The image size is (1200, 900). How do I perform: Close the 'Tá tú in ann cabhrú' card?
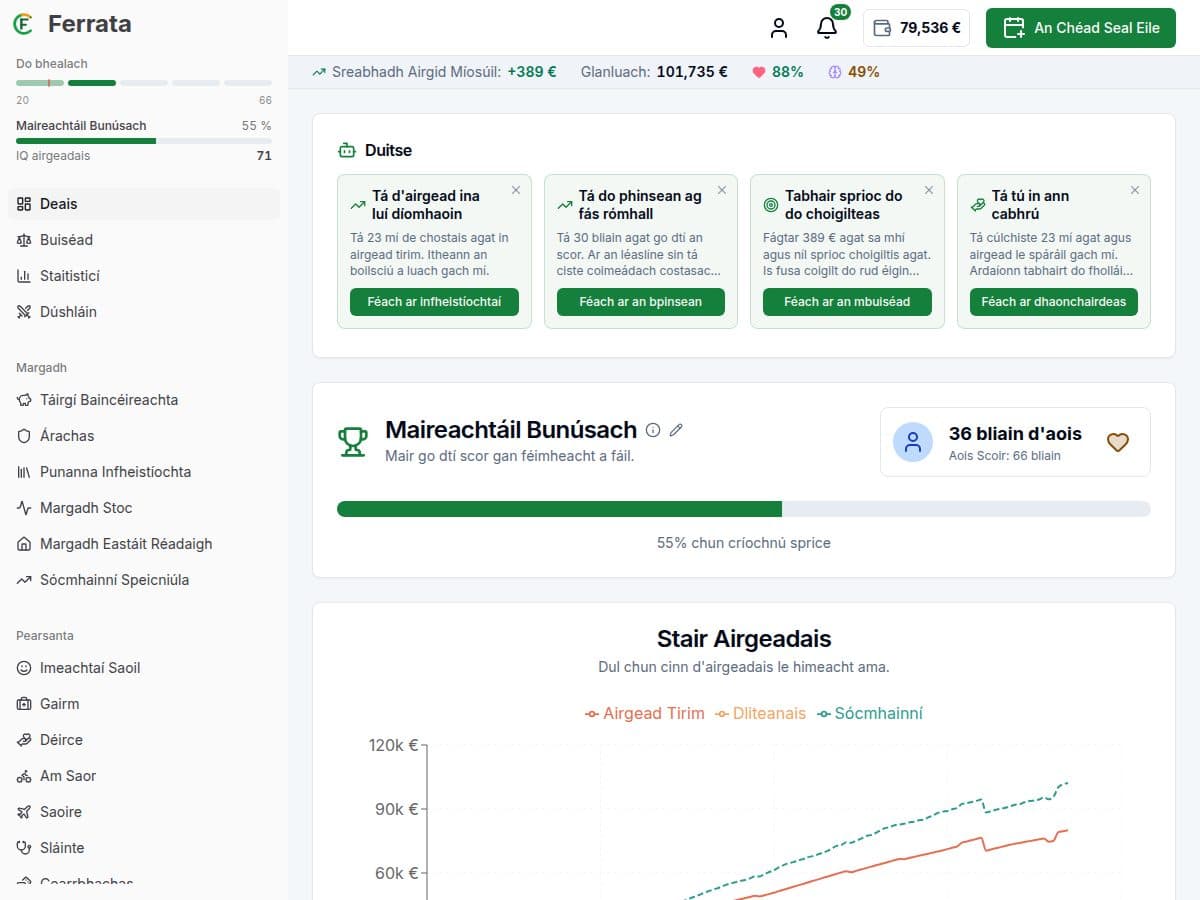tap(1135, 190)
